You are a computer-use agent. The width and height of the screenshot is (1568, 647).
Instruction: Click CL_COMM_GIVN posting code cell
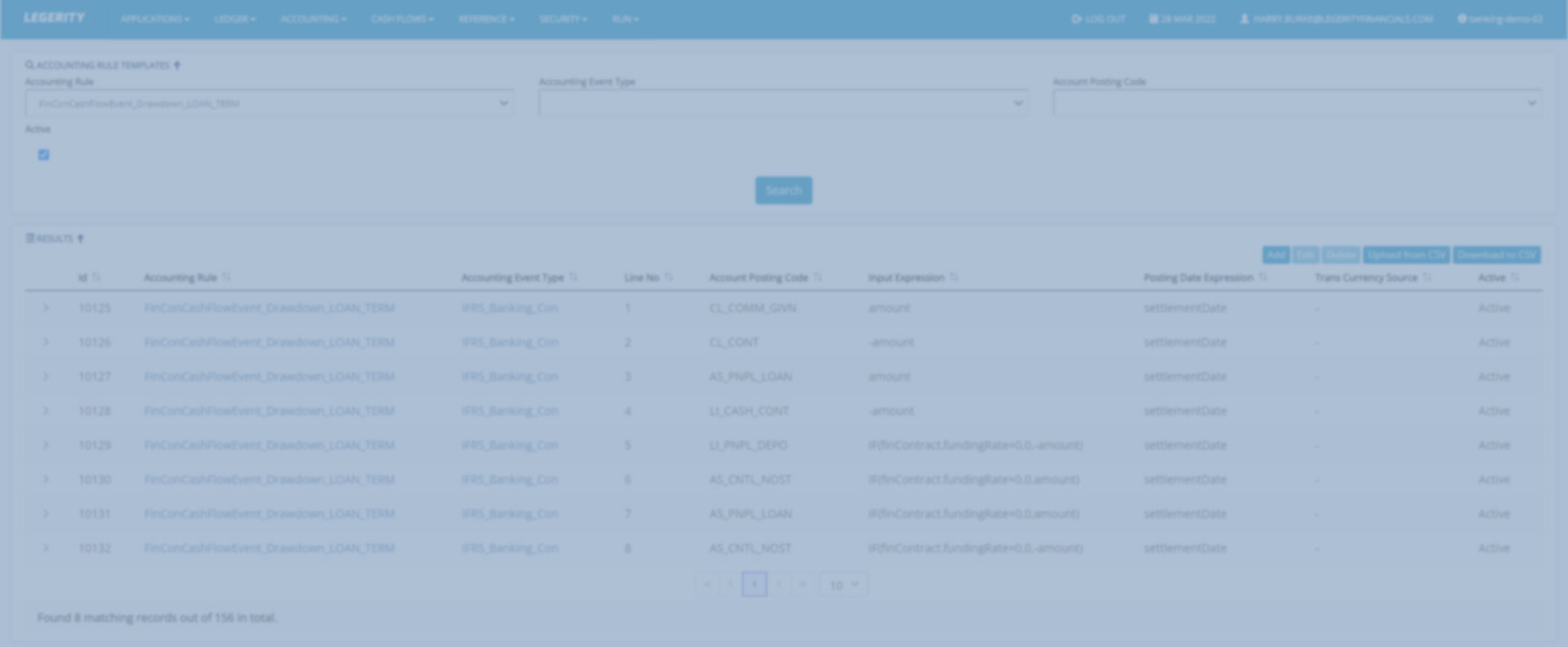click(x=752, y=308)
